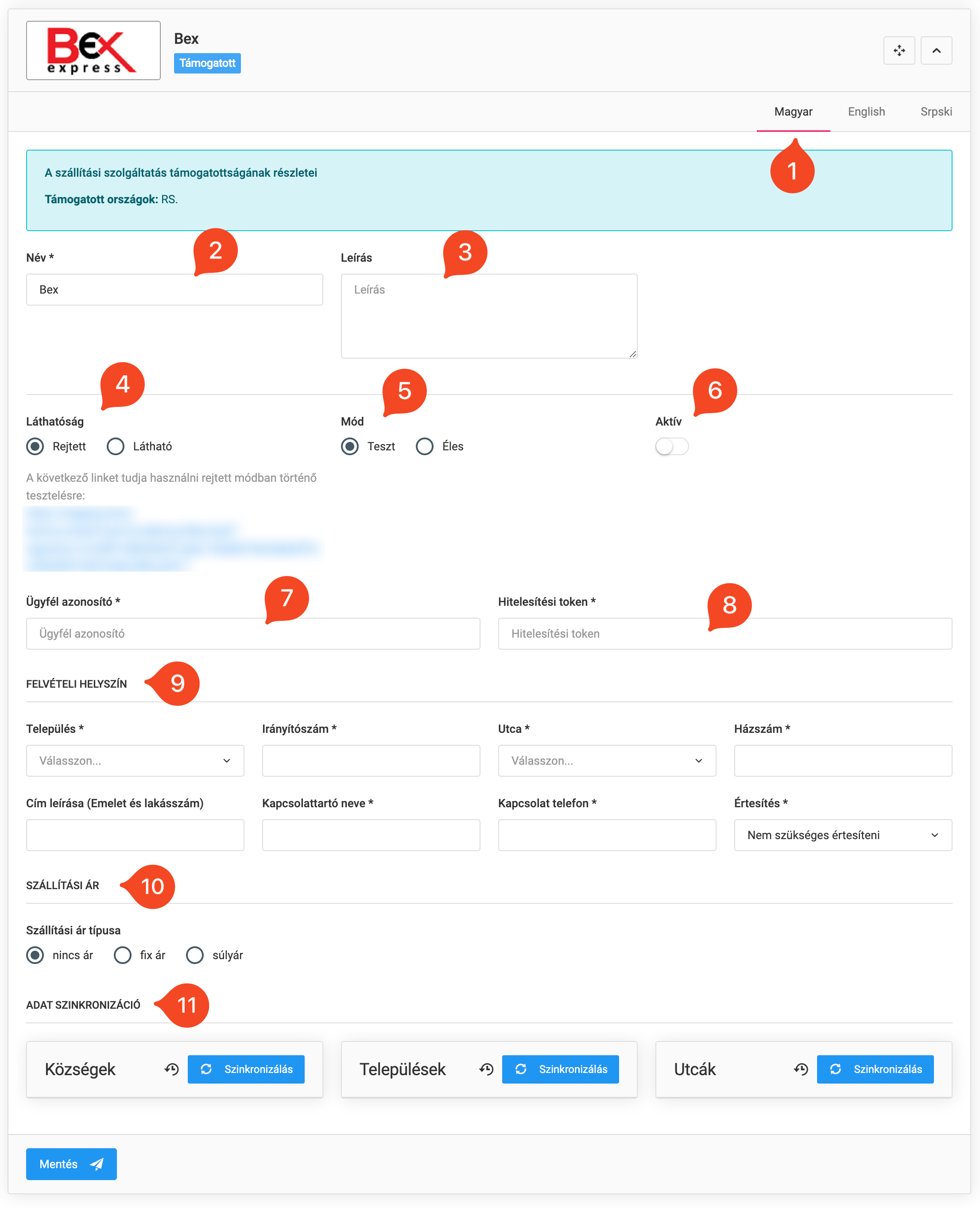Synchronize Utcák data
980x1208 pixels.
pyautogui.click(x=875, y=1069)
